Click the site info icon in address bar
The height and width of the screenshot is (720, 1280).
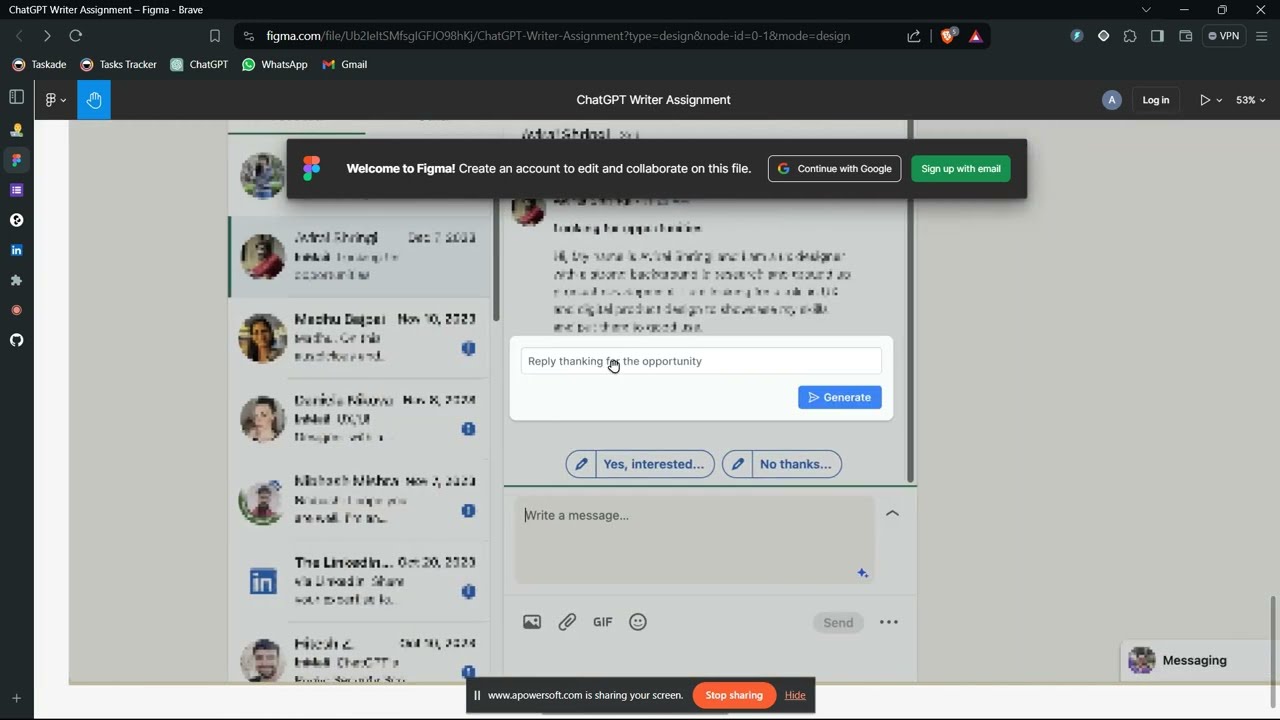[248, 36]
